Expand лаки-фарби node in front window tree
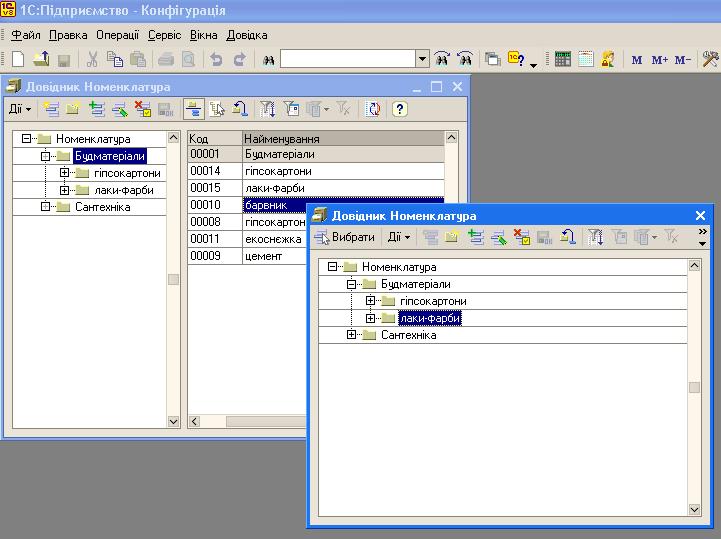 (x=370, y=318)
